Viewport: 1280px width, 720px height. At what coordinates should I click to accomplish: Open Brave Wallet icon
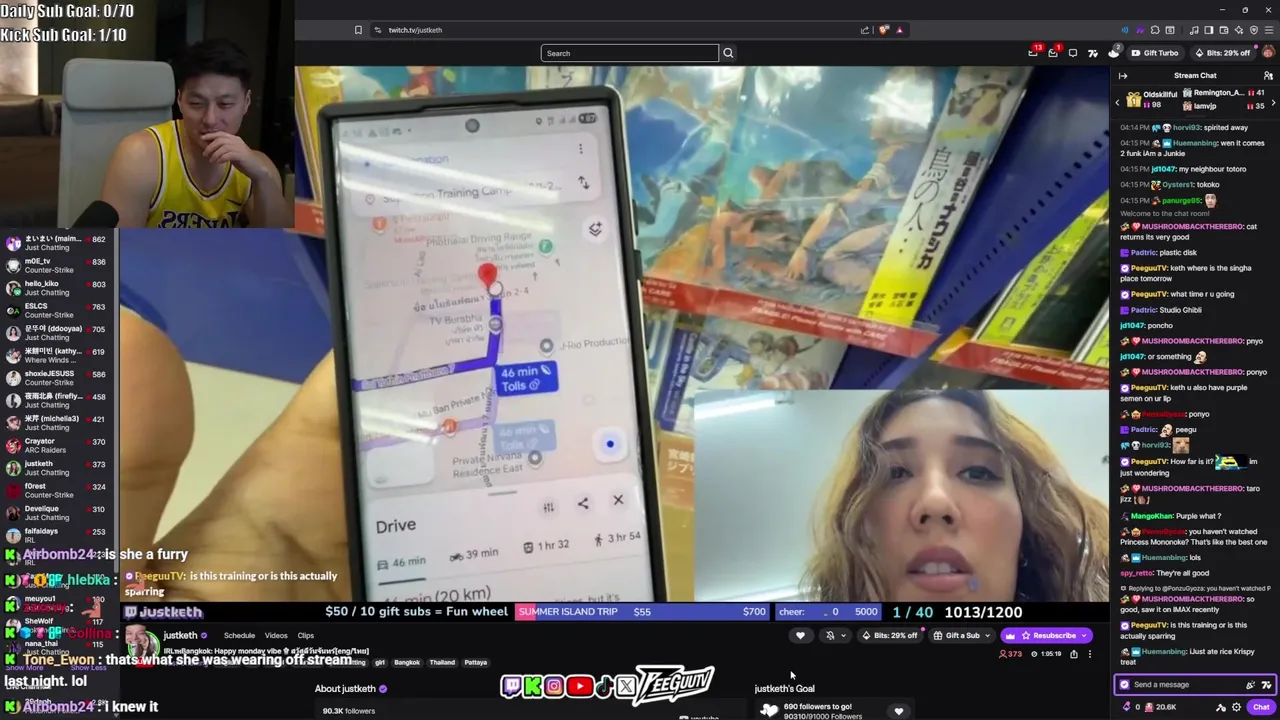tap(1224, 30)
